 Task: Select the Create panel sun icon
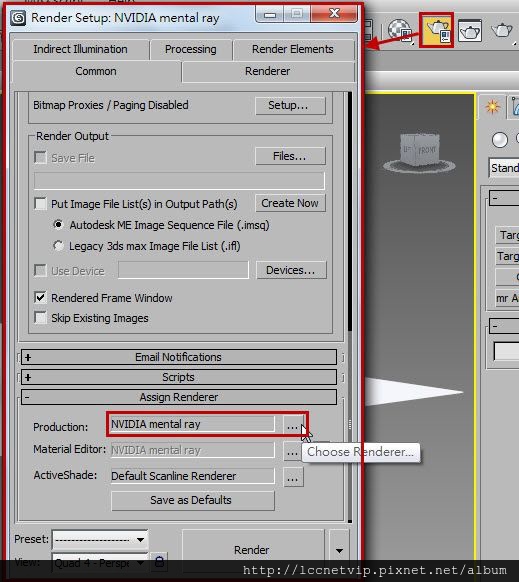point(492,108)
